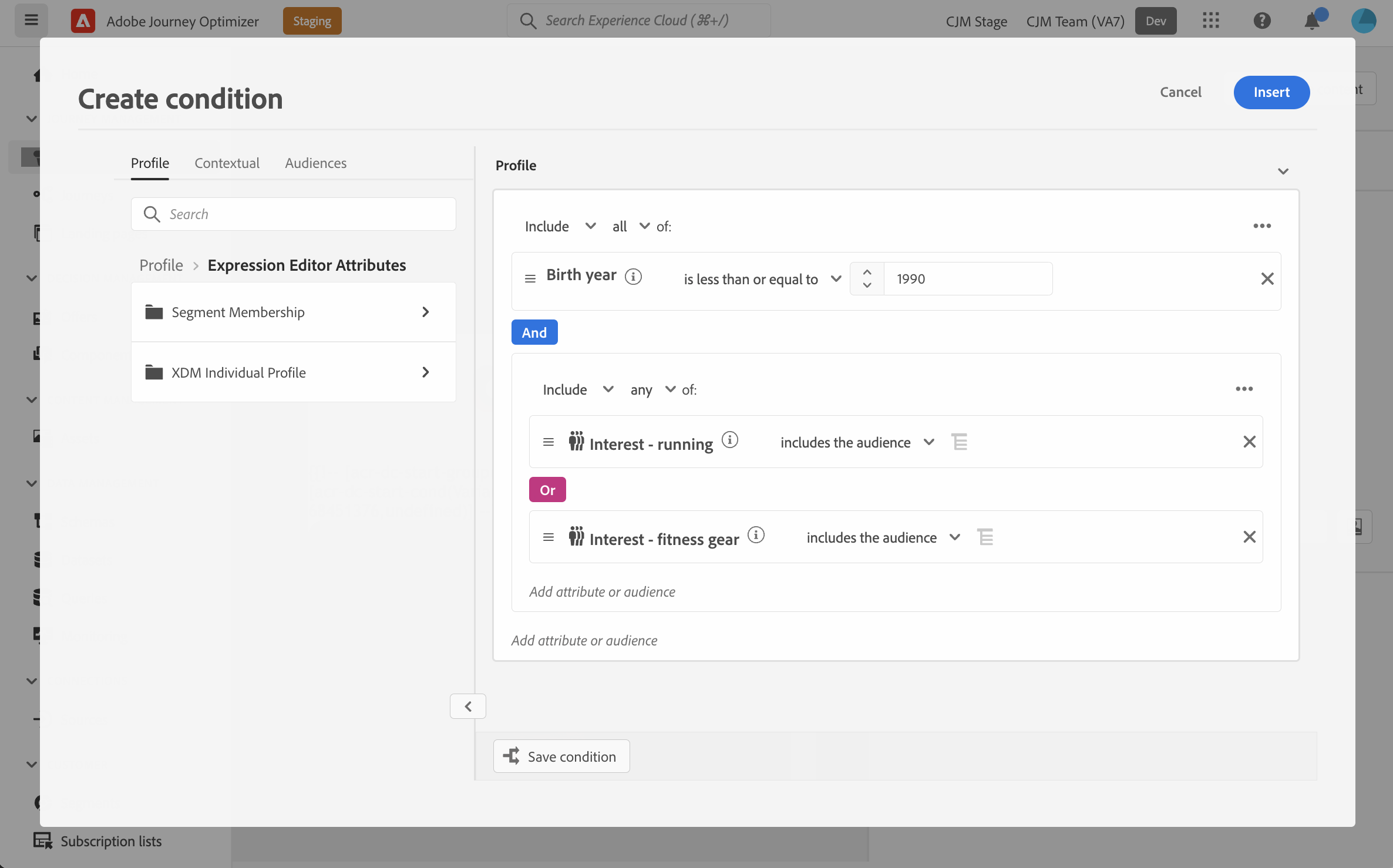Open the nested group more options menu
The image size is (1393, 868).
coord(1244,389)
